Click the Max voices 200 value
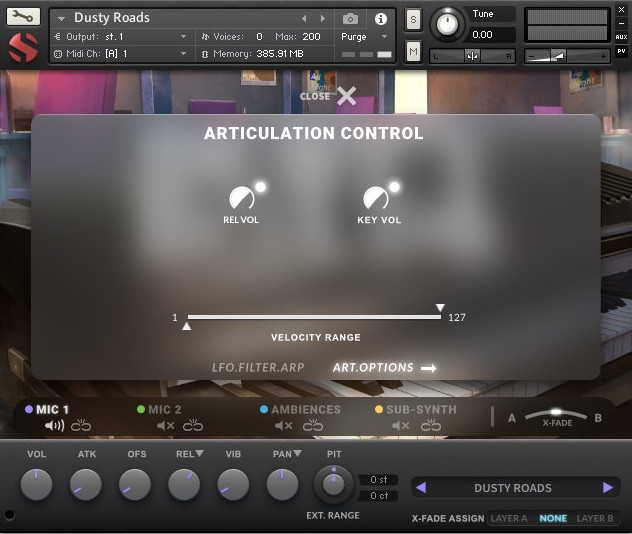Screen dimensions: 632x534 click(311, 37)
